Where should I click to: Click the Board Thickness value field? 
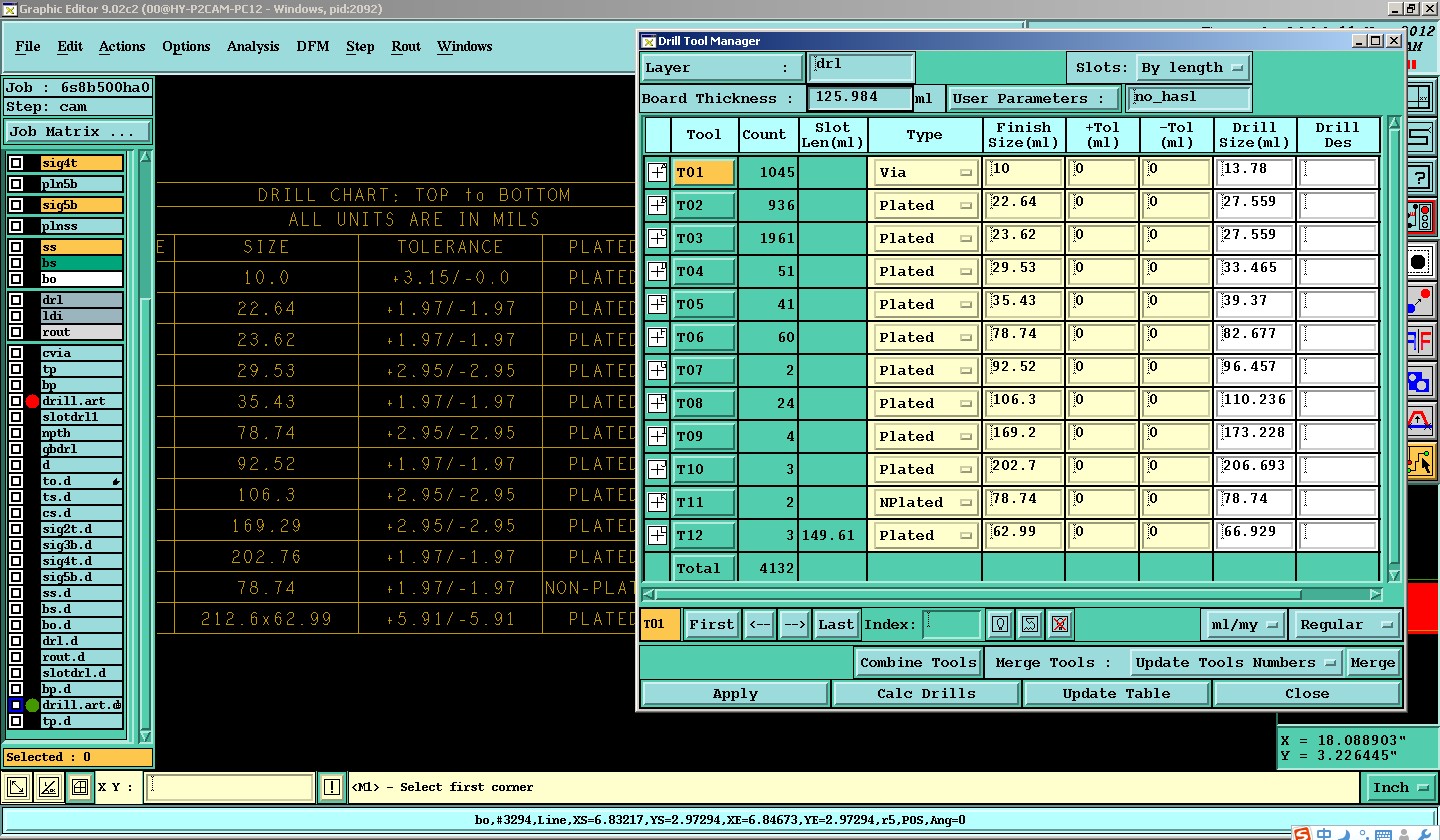pos(860,98)
